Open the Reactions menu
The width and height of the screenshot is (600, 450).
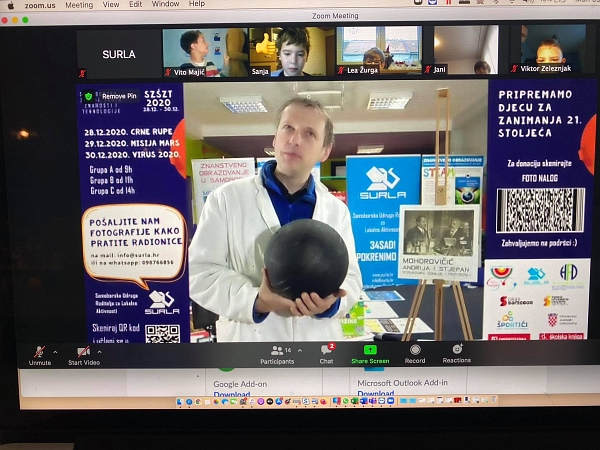(457, 354)
